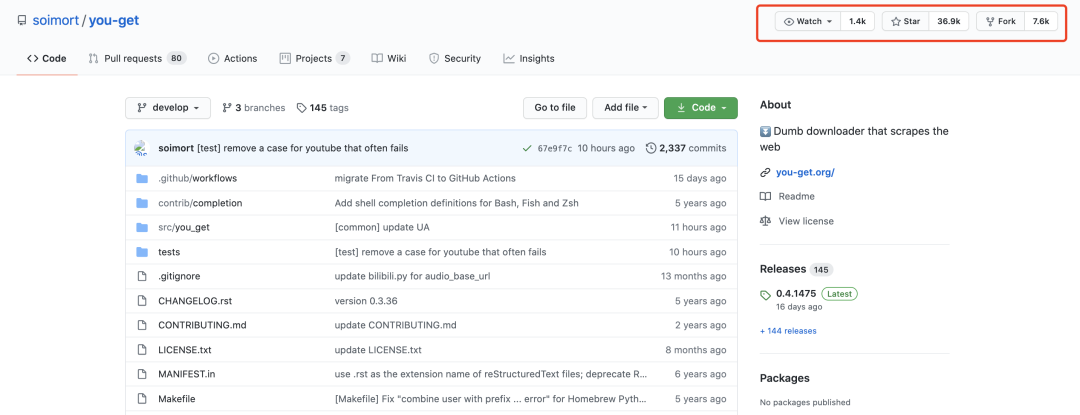
Task: Open the CONTRIBUTING.md file
Action: [202, 325]
